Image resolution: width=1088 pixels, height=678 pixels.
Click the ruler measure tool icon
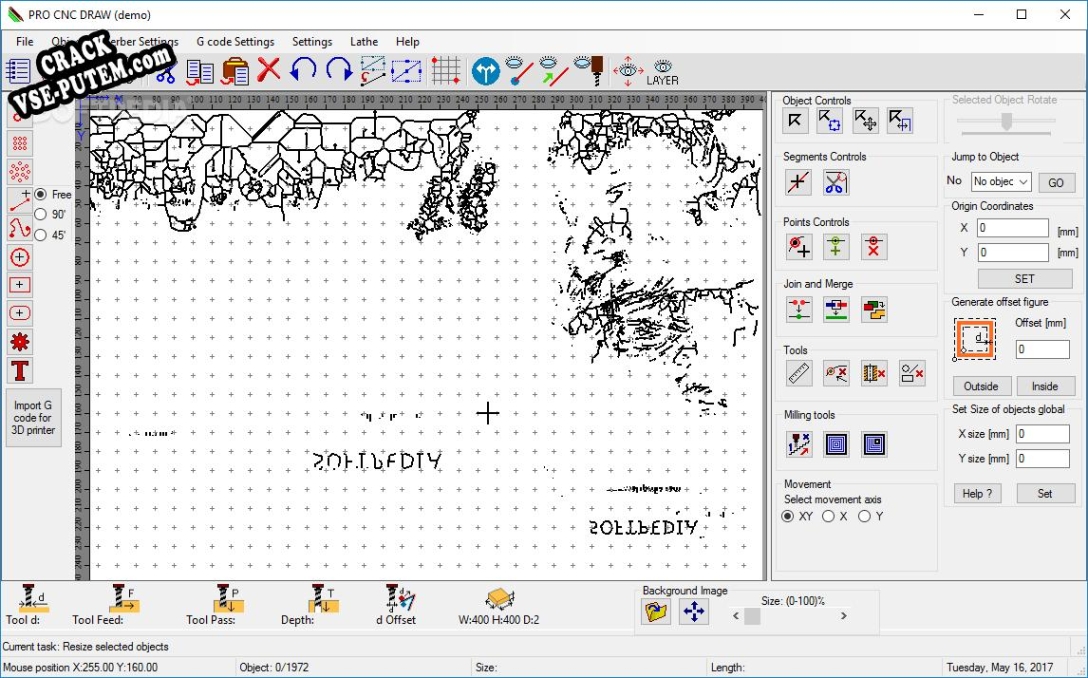[x=798, y=373]
